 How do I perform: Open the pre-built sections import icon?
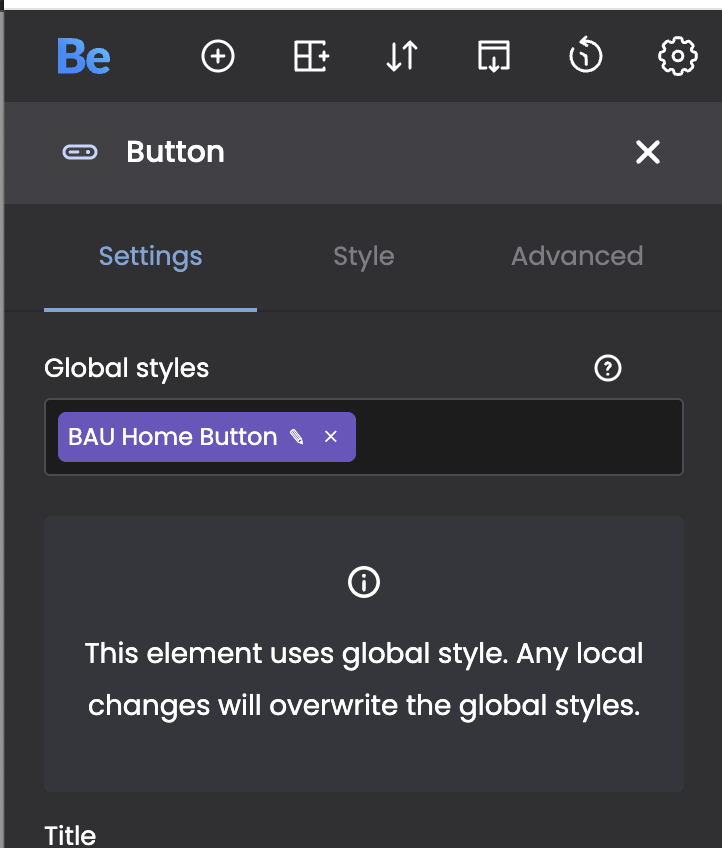(x=493, y=57)
